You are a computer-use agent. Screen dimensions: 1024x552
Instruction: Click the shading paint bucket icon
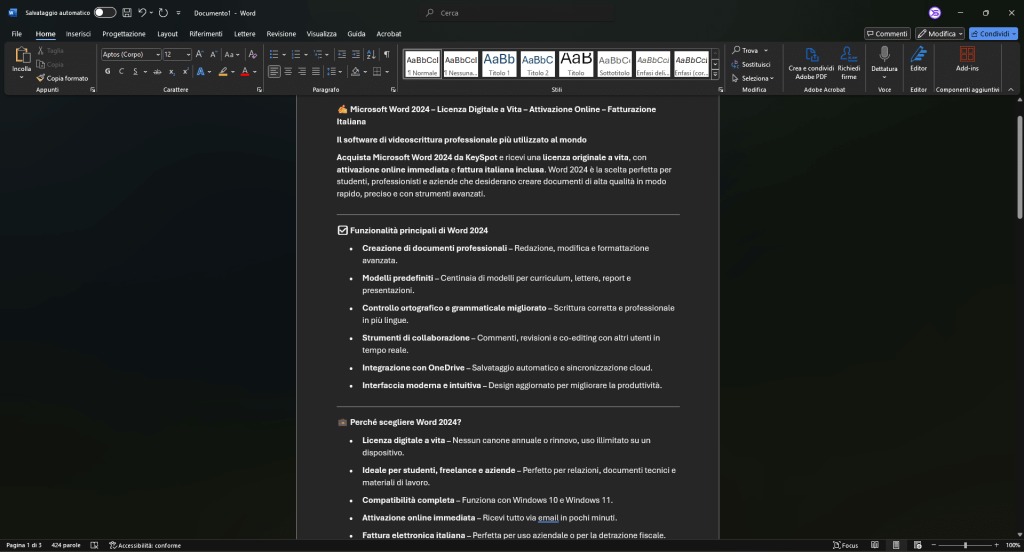coord(355,71)
